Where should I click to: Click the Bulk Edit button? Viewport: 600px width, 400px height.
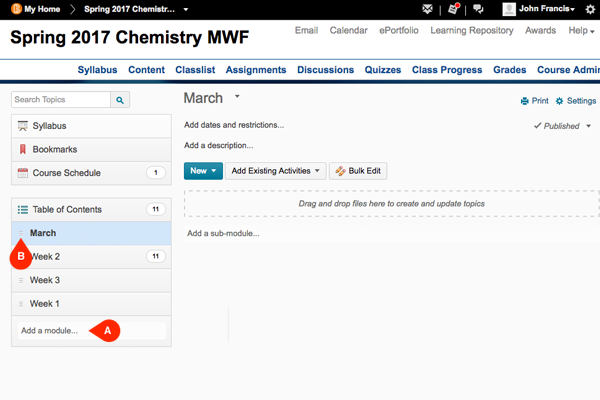click(358, 171)
